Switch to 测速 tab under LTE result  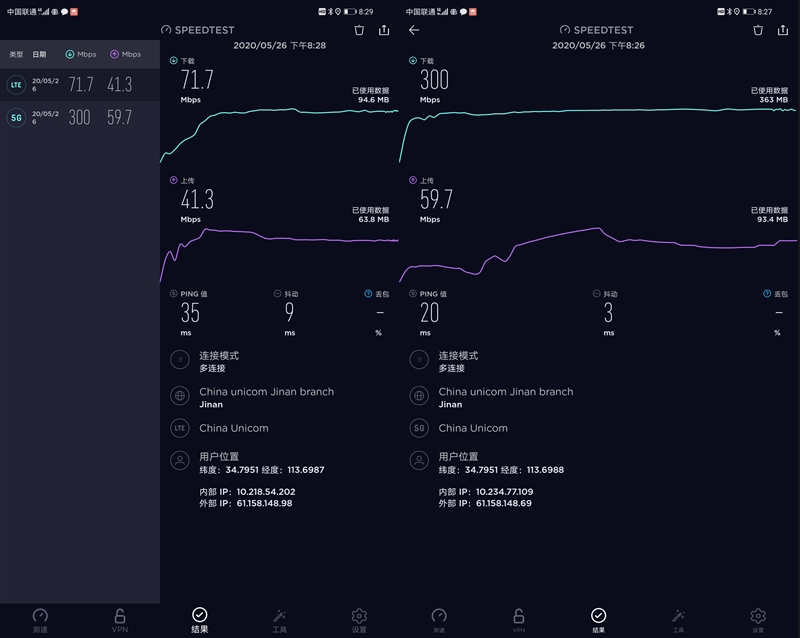point(40,619)
